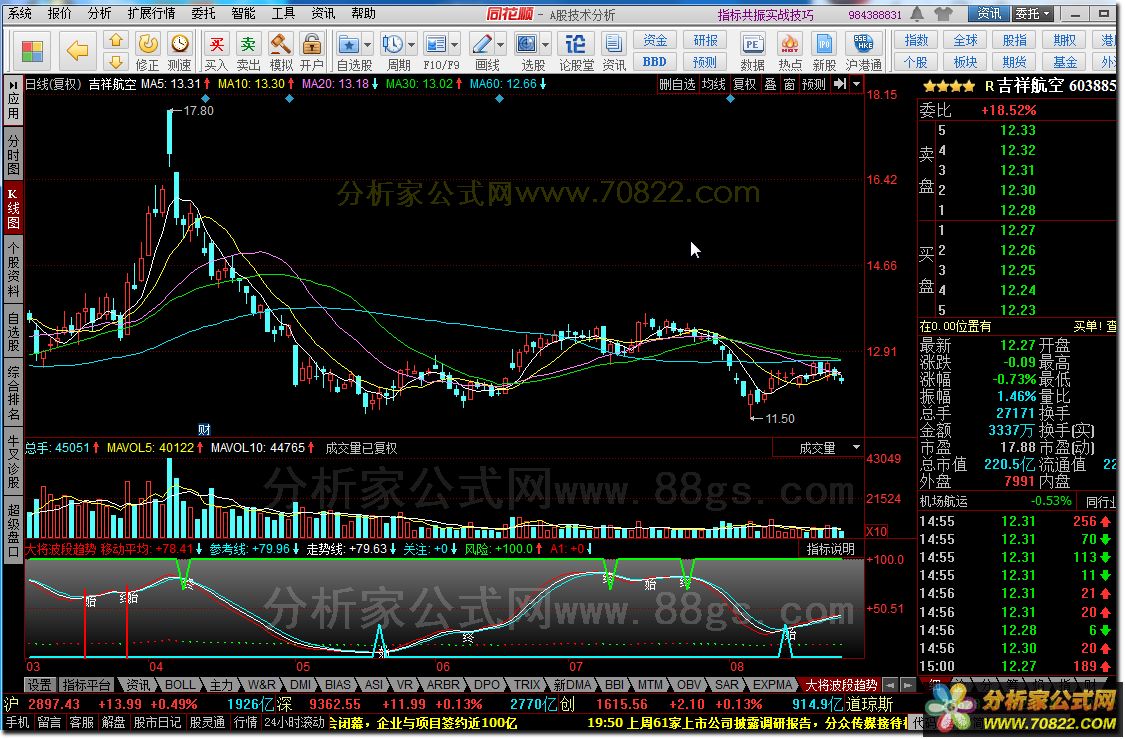Open the 热点 hot topics icon

click(790, 44)
